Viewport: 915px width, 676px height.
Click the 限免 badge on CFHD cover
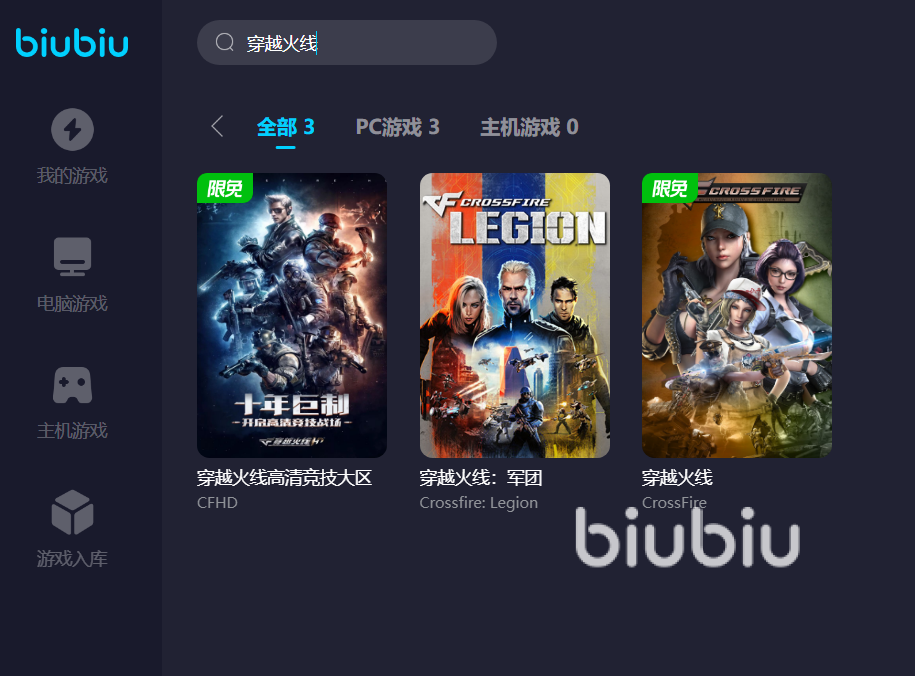[x=225, y=188]
